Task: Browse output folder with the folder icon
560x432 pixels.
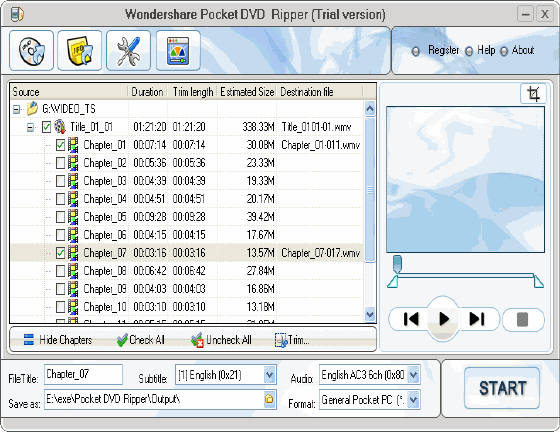Action: [x=269, y=398]
